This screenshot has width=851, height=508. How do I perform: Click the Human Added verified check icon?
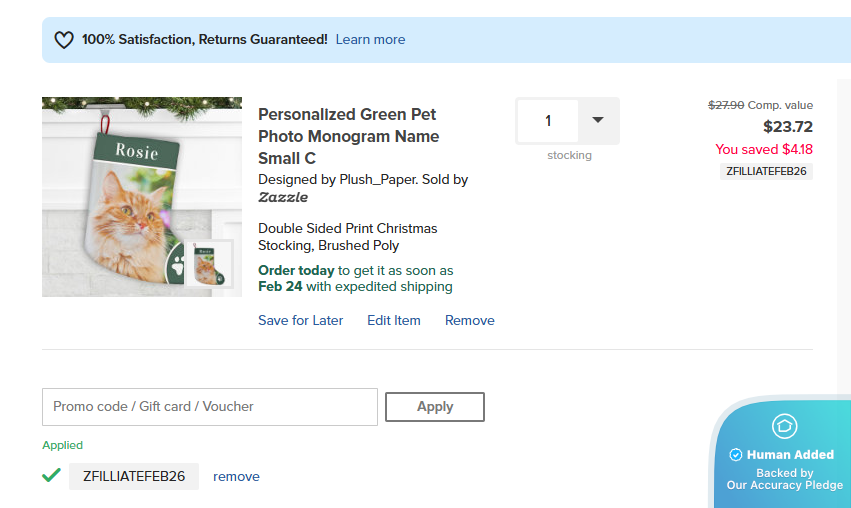736,454
